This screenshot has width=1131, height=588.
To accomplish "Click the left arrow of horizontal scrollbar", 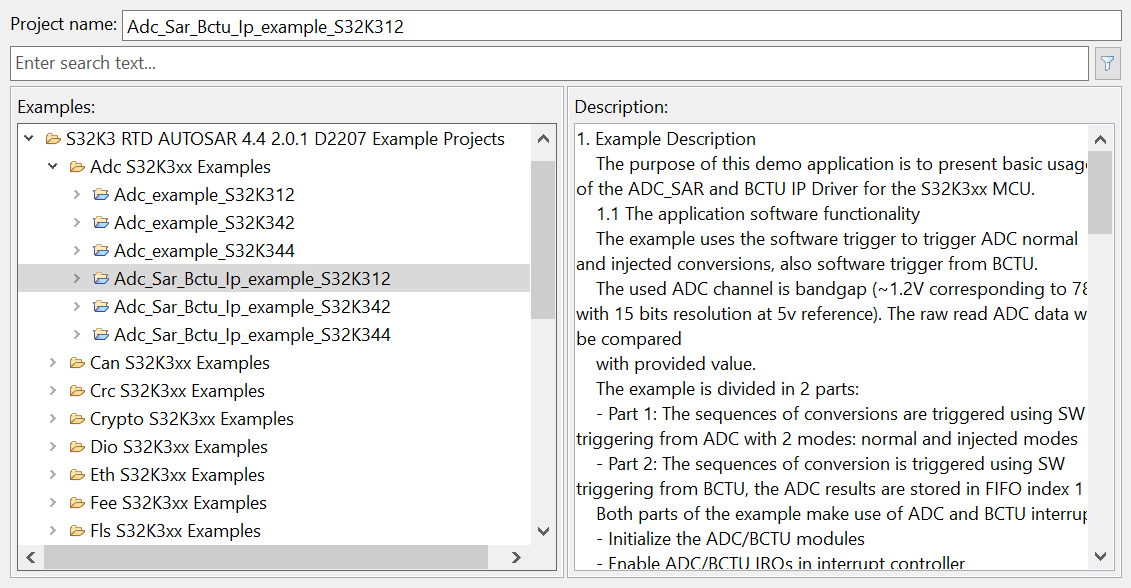I will point(31,557).
